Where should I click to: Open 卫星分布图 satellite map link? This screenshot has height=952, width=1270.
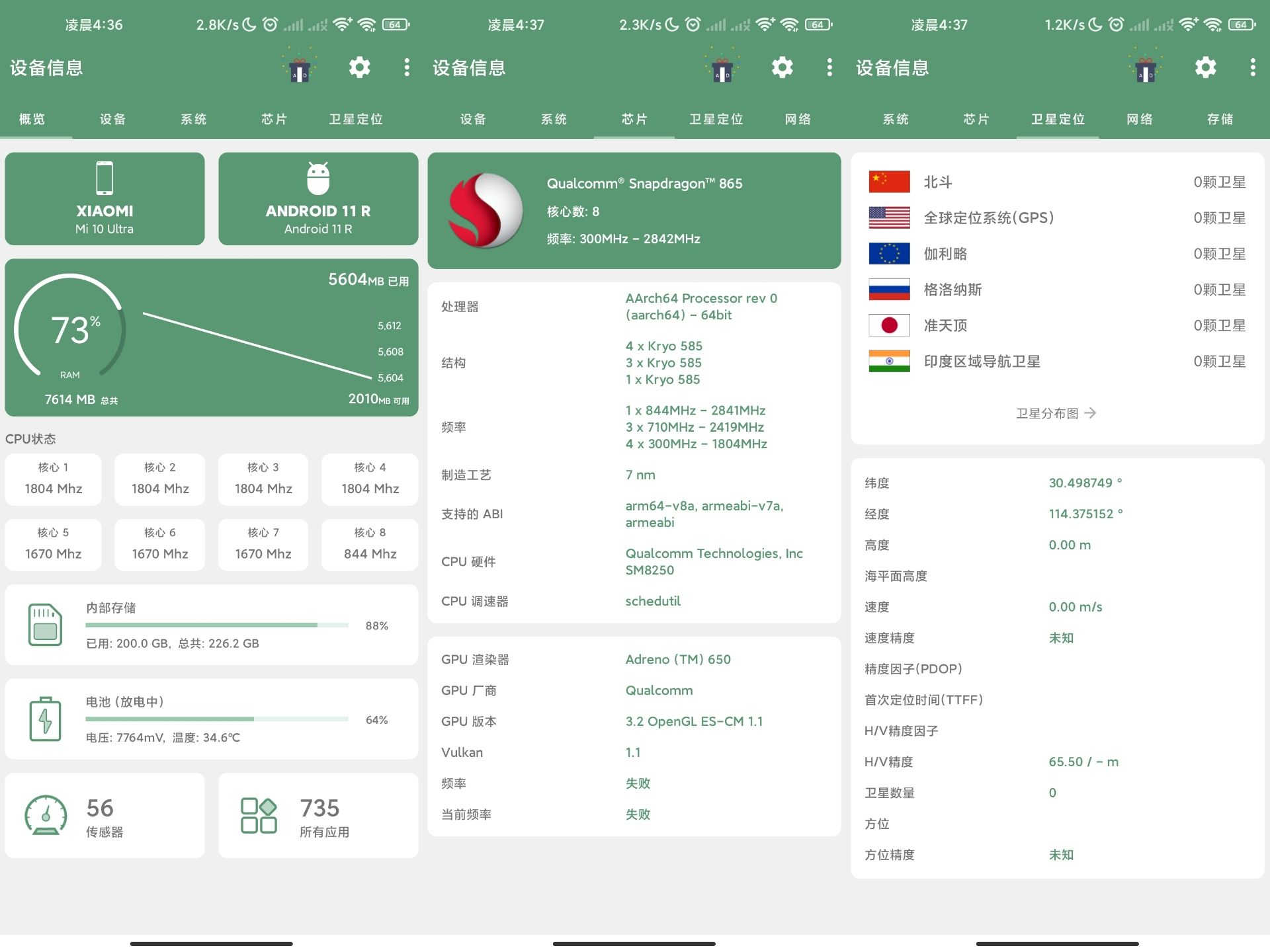click(1056, 413)
